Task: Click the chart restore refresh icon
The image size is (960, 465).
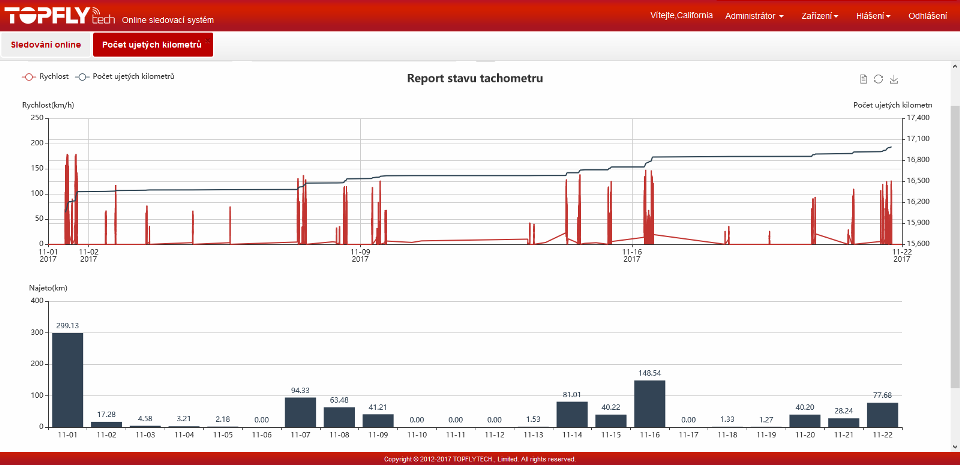Action: pos(878,80)
